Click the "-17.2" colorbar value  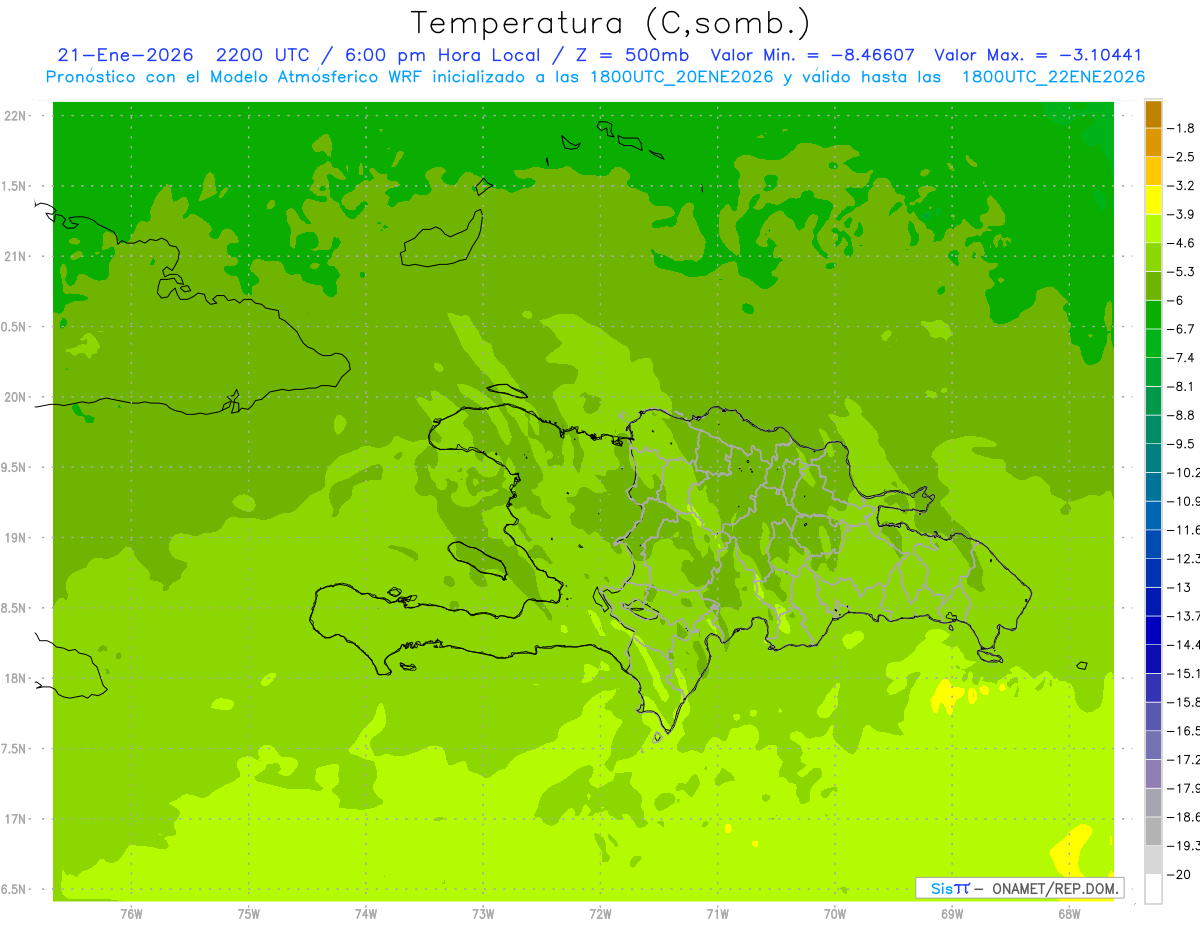(x=1185, y=760)
